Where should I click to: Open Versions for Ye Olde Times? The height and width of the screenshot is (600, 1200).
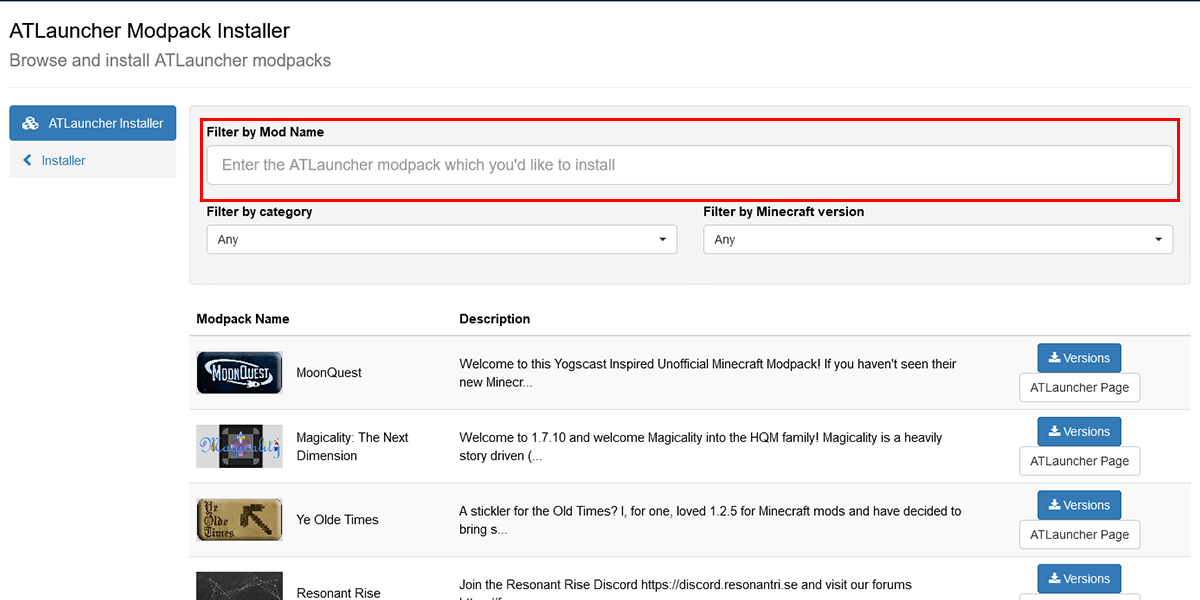(x=1079, y=505)
